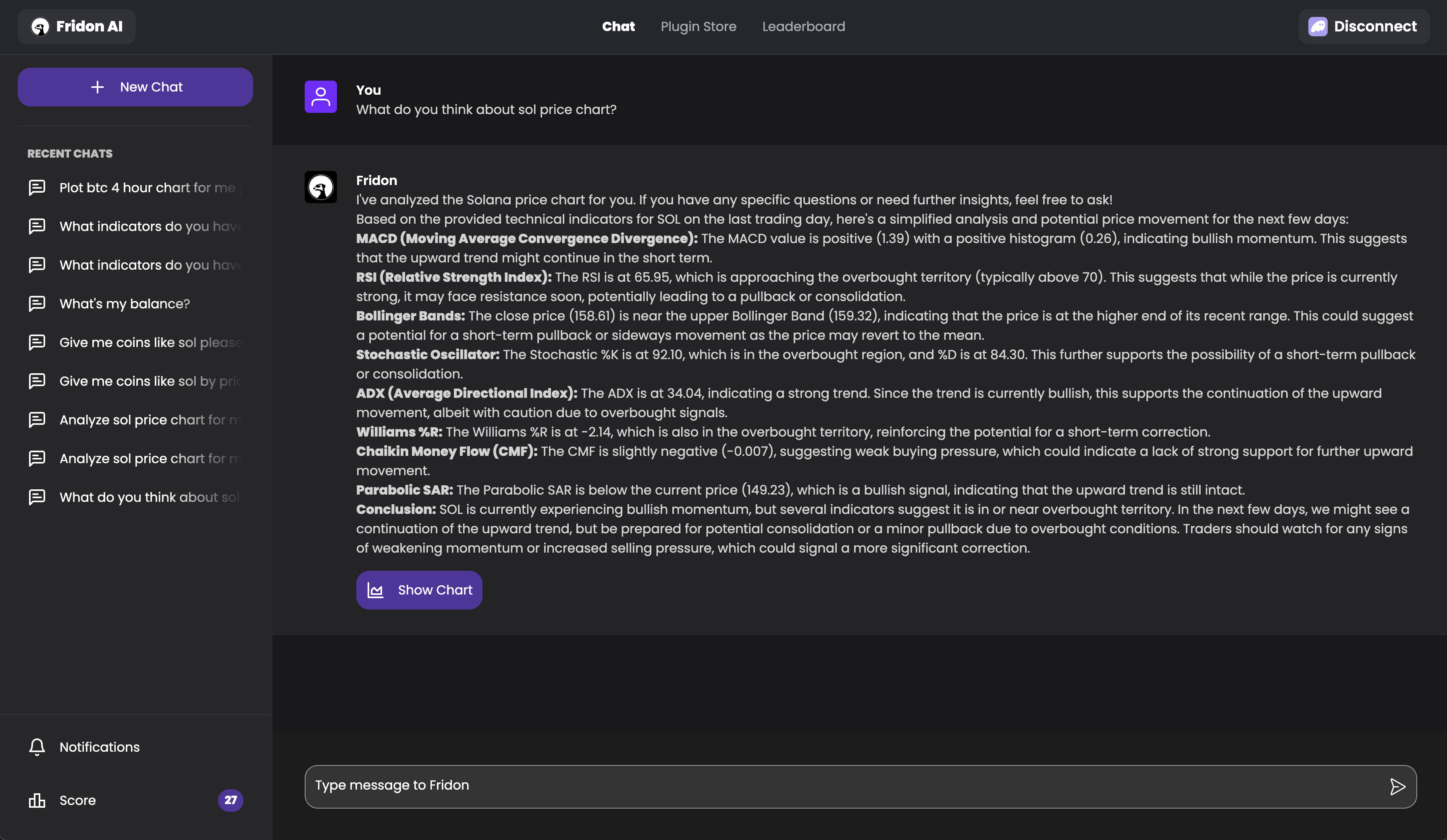
Task: Click the message input field
Action: click(689, 786)
